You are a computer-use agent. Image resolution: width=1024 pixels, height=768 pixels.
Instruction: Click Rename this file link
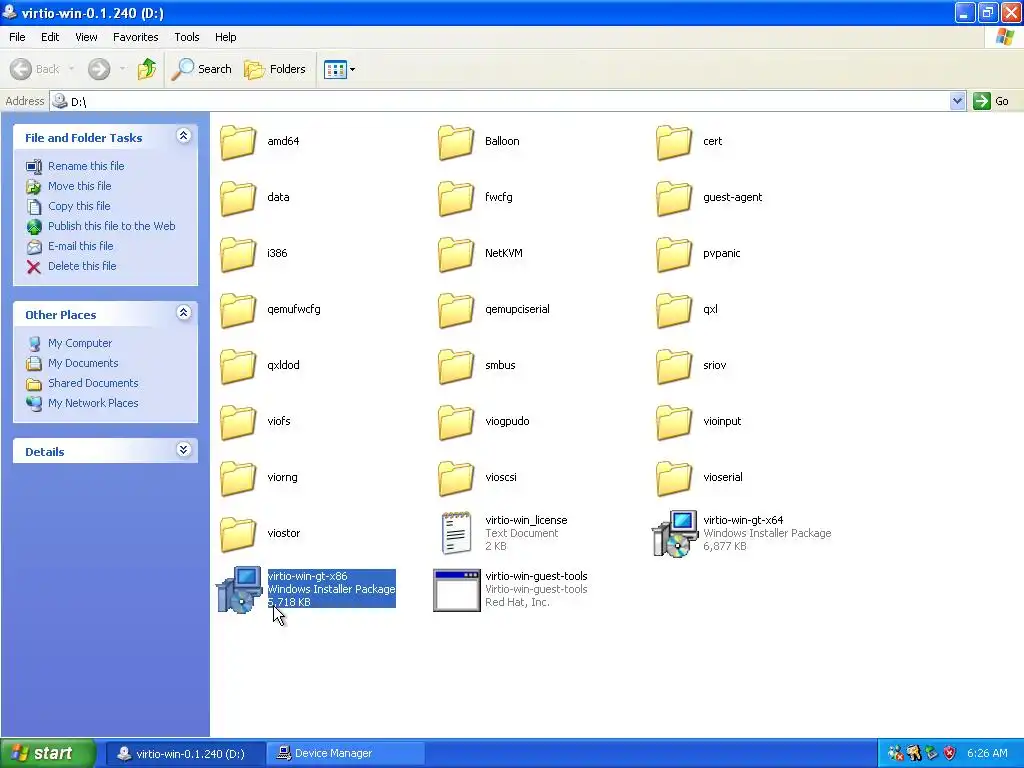pos(86,166)
